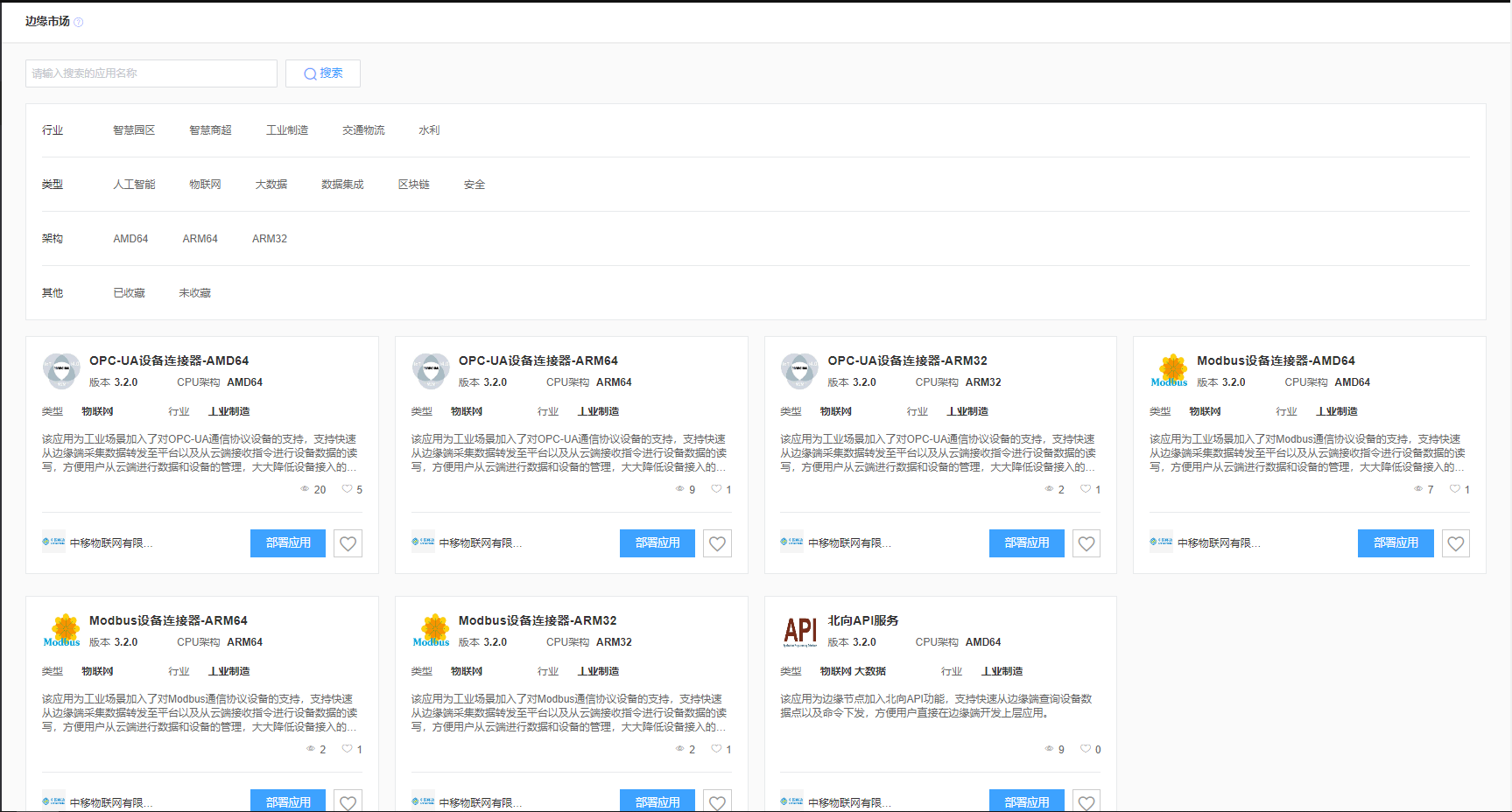This screenshot has height=812, width=1512.
Task: Open the Modbus设备连接器-ARM32 title link
Action: coord(537,620)
